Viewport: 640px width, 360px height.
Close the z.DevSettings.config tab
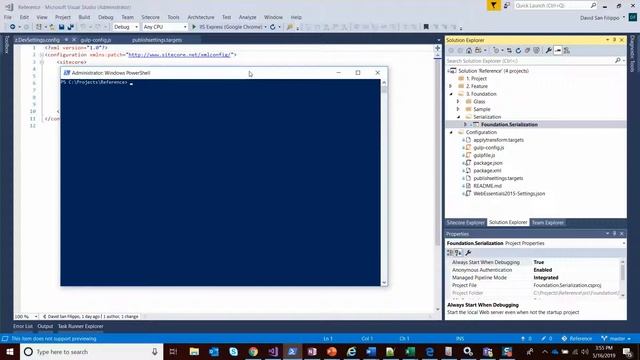(74, 40)
